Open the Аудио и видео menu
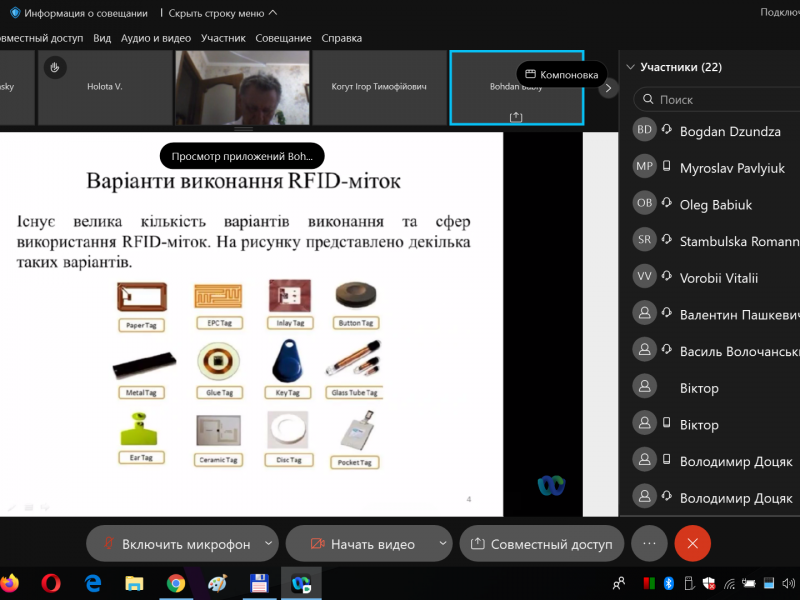Image resolution: width=800 pixels, height=600 pixels. point(156,38)
